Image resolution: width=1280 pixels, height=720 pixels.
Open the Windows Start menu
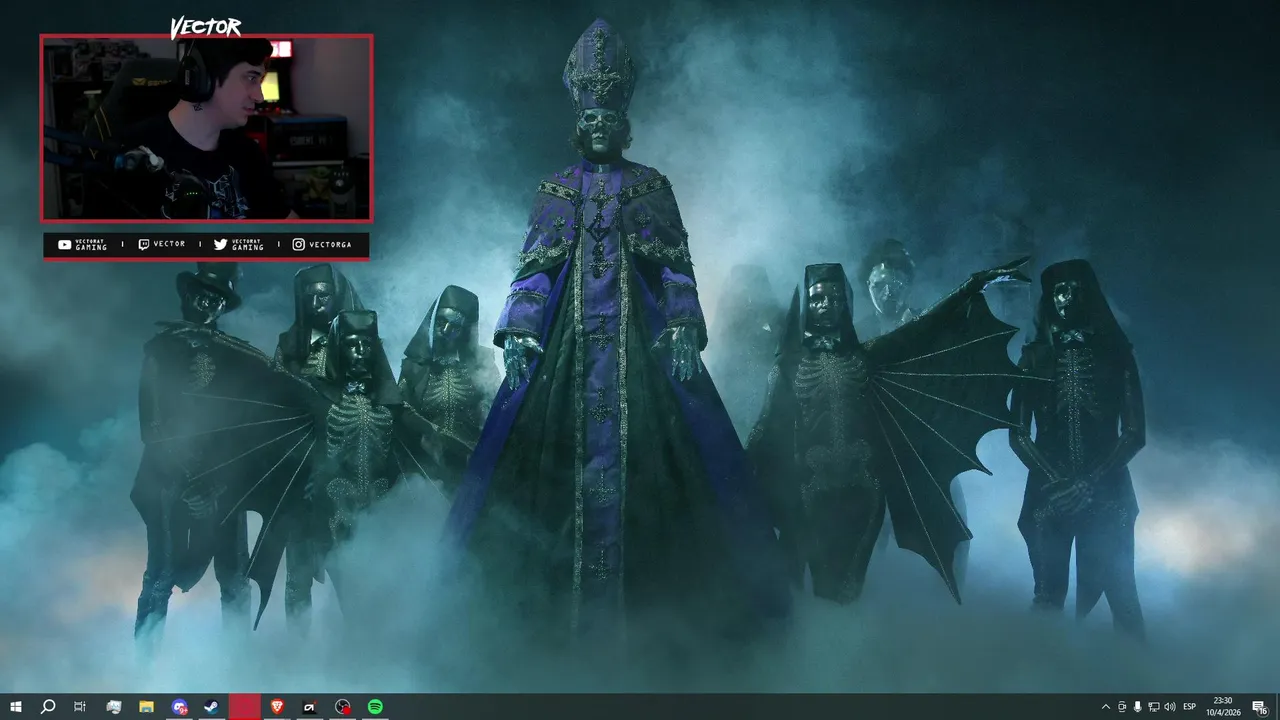(16, 707)
